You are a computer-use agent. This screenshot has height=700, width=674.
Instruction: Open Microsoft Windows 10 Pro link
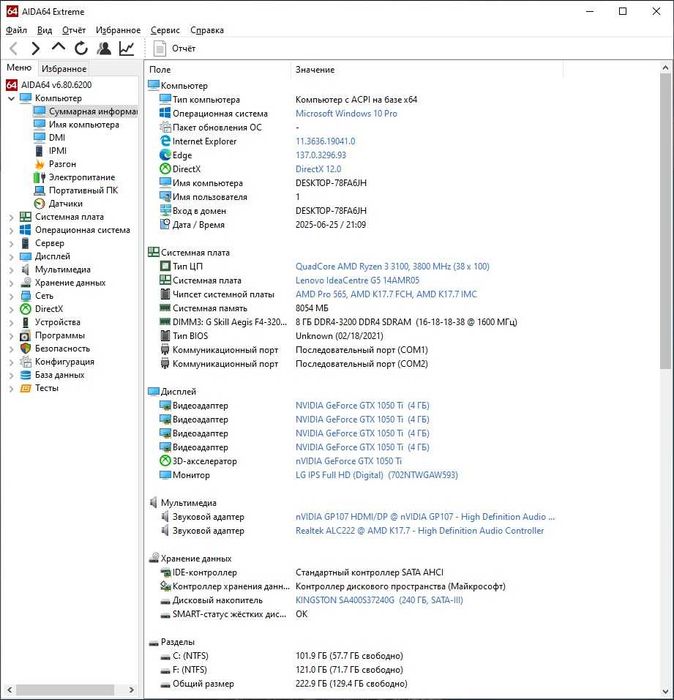point(346,113)
